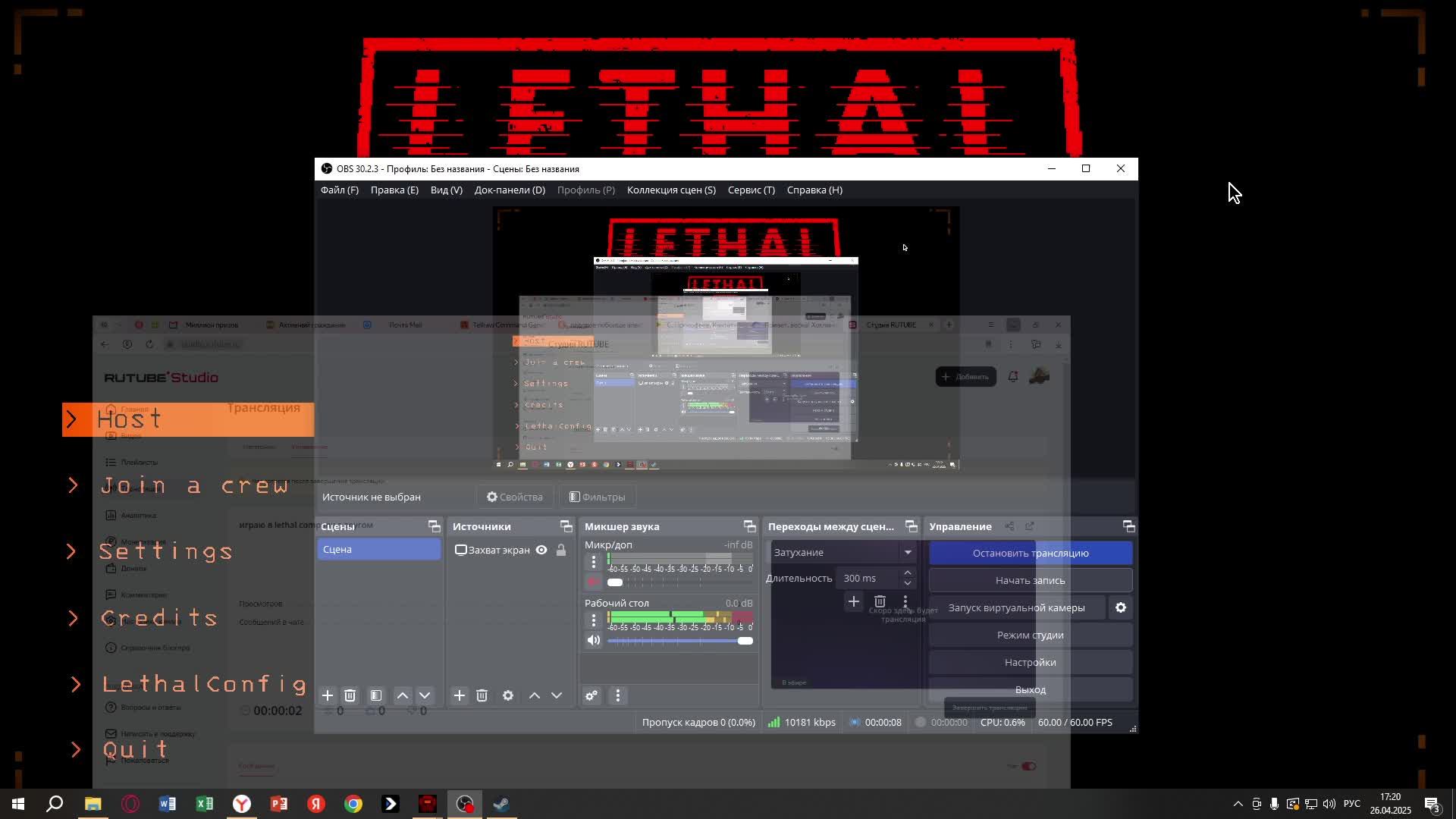Toggle visibility eye of Захват экрана source
The height and width of the screenshot is (819, 1456).
(x=541, y=550)
